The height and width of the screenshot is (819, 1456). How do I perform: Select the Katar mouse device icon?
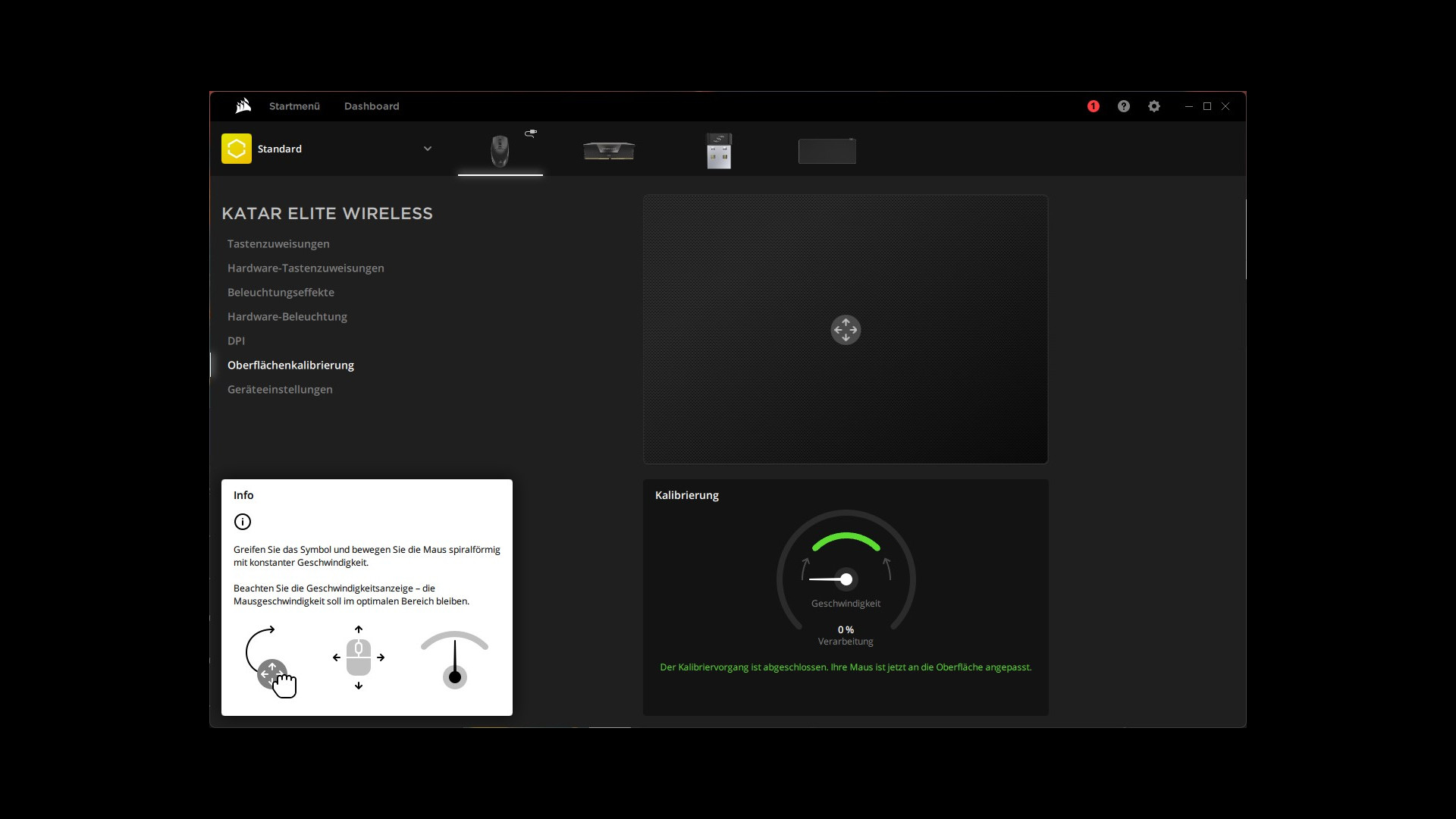pyautogui.click(x=500, y=151)
